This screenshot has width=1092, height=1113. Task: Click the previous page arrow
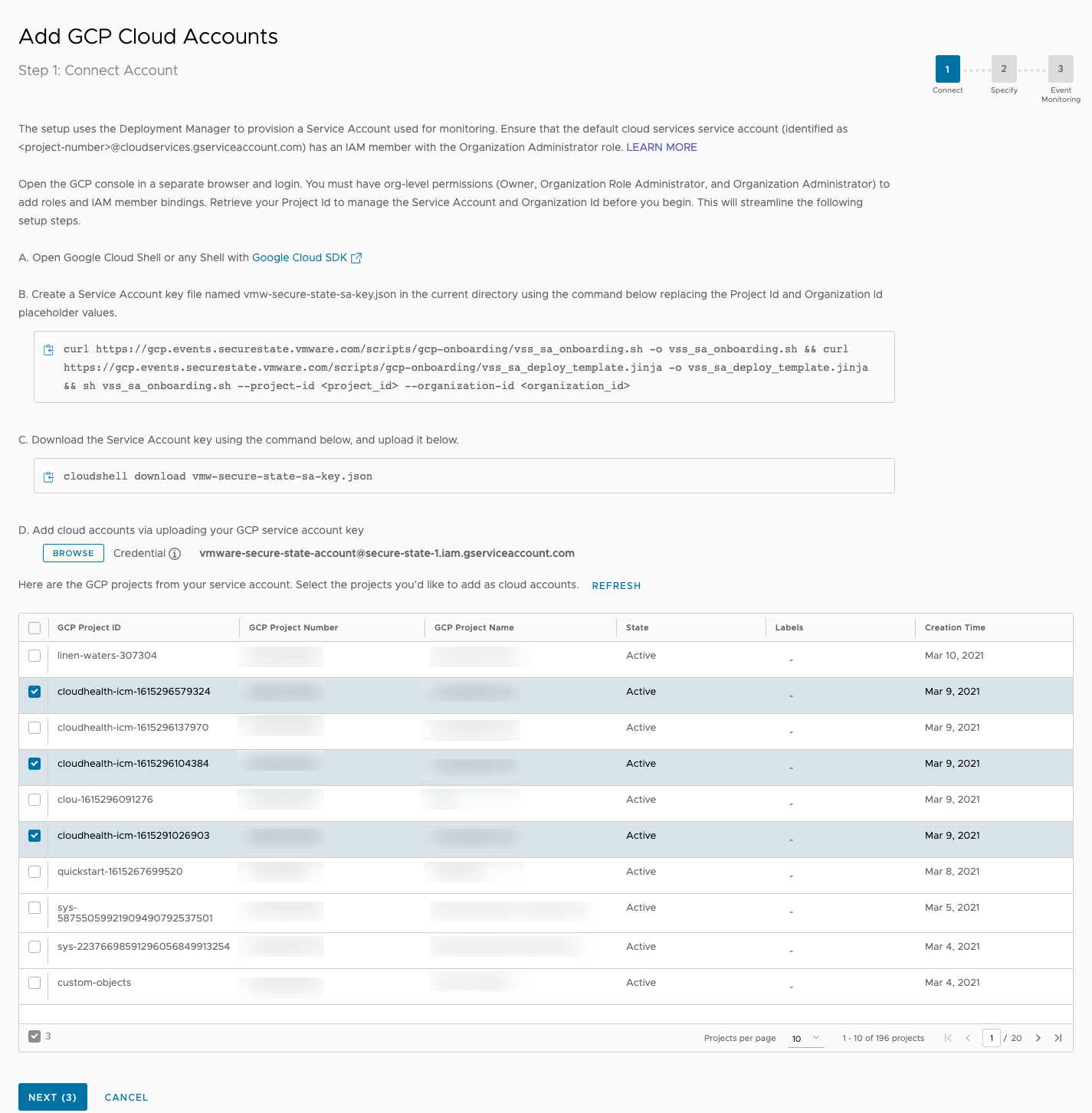969,1038
